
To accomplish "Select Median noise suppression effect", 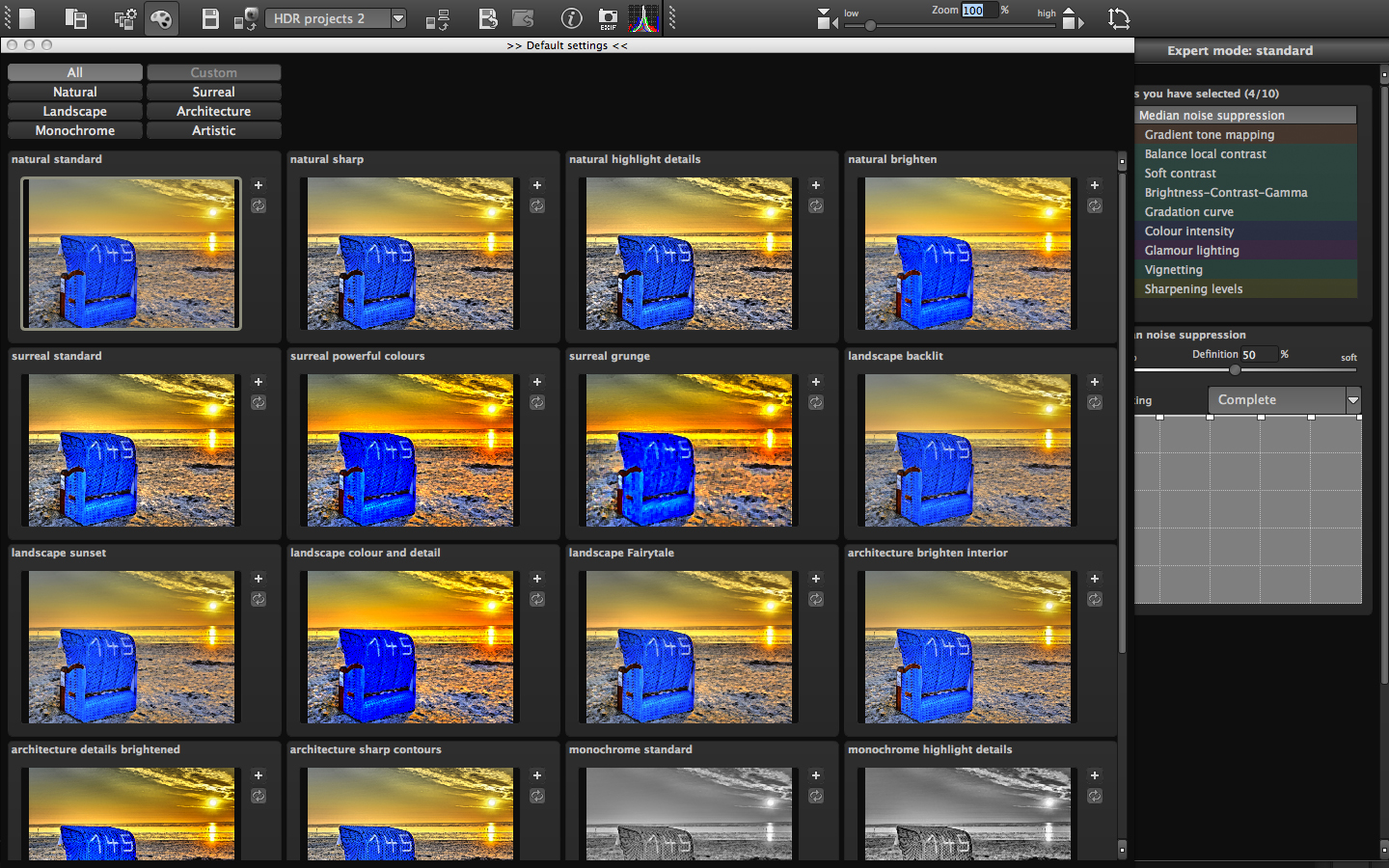I will tap(1245, 115).
